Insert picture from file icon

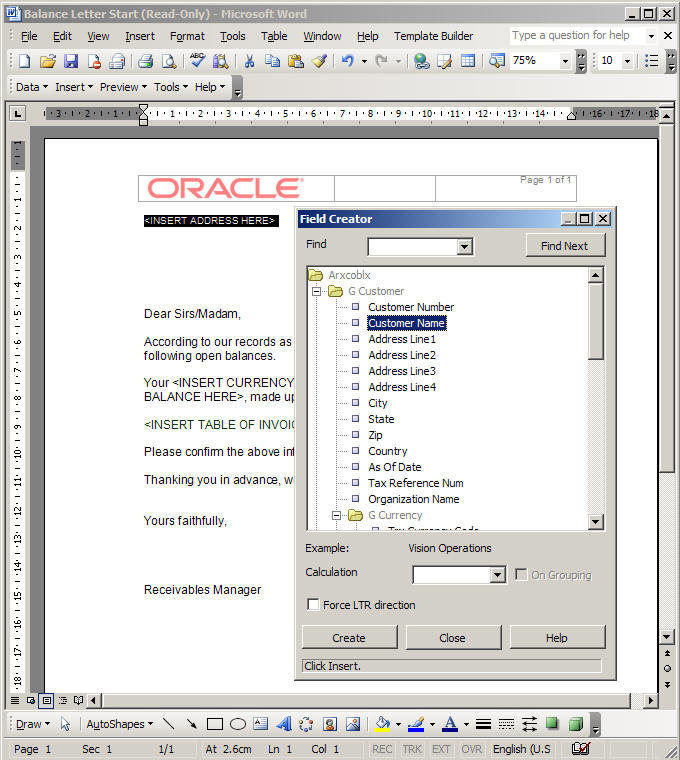point(353,724)
